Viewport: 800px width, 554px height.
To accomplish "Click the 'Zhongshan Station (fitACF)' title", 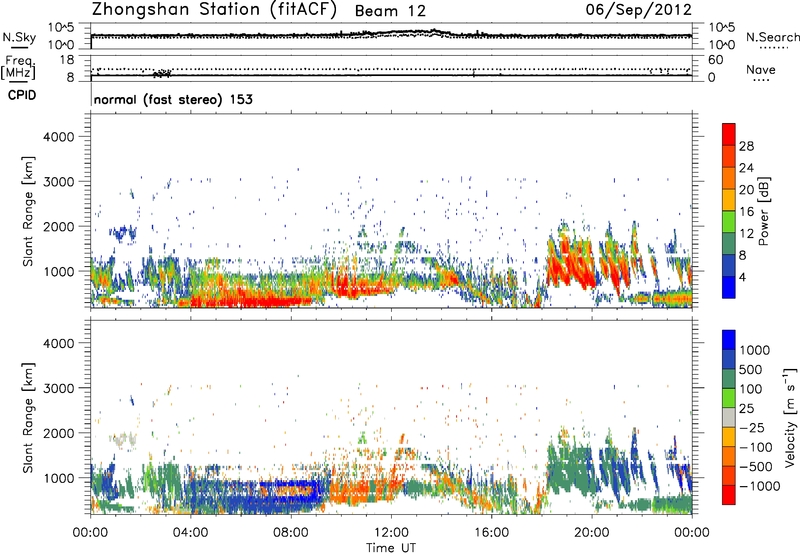I will tap(214, 10).
